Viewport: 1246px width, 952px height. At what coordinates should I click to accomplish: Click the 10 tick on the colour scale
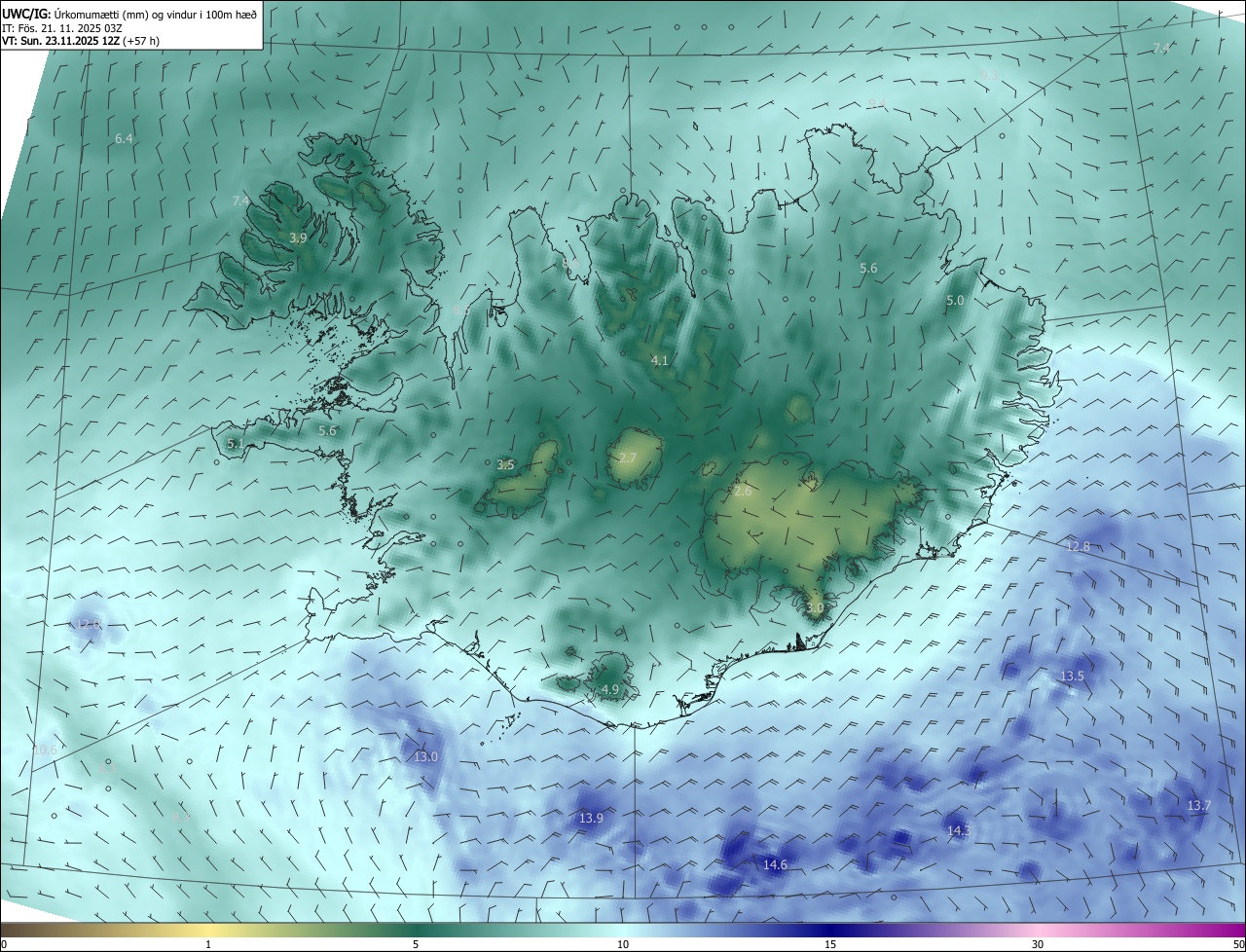(x=623, y=944)
